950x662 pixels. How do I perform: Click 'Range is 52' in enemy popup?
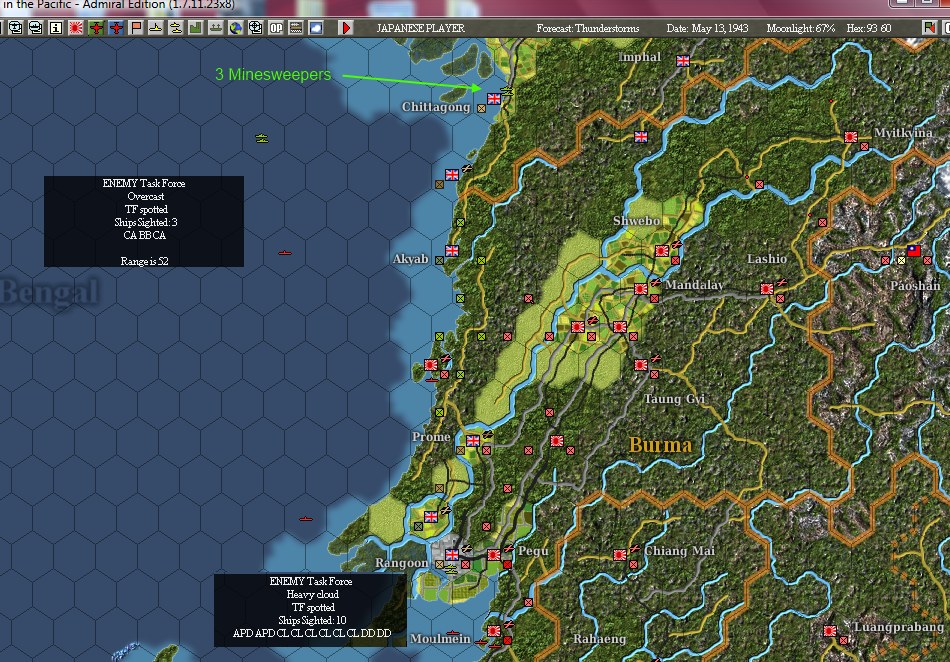pyautogui.click(x=144, y=261)
